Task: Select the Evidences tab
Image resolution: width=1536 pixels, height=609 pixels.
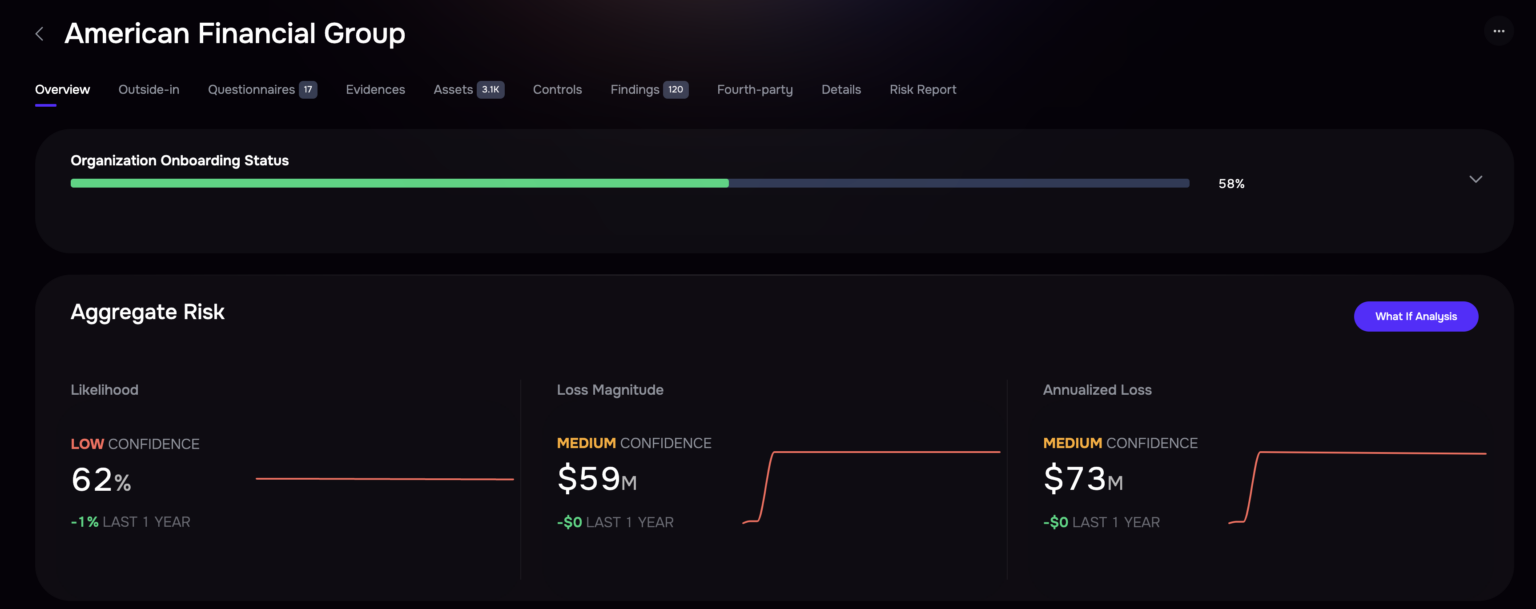Action: click(375, 90)
